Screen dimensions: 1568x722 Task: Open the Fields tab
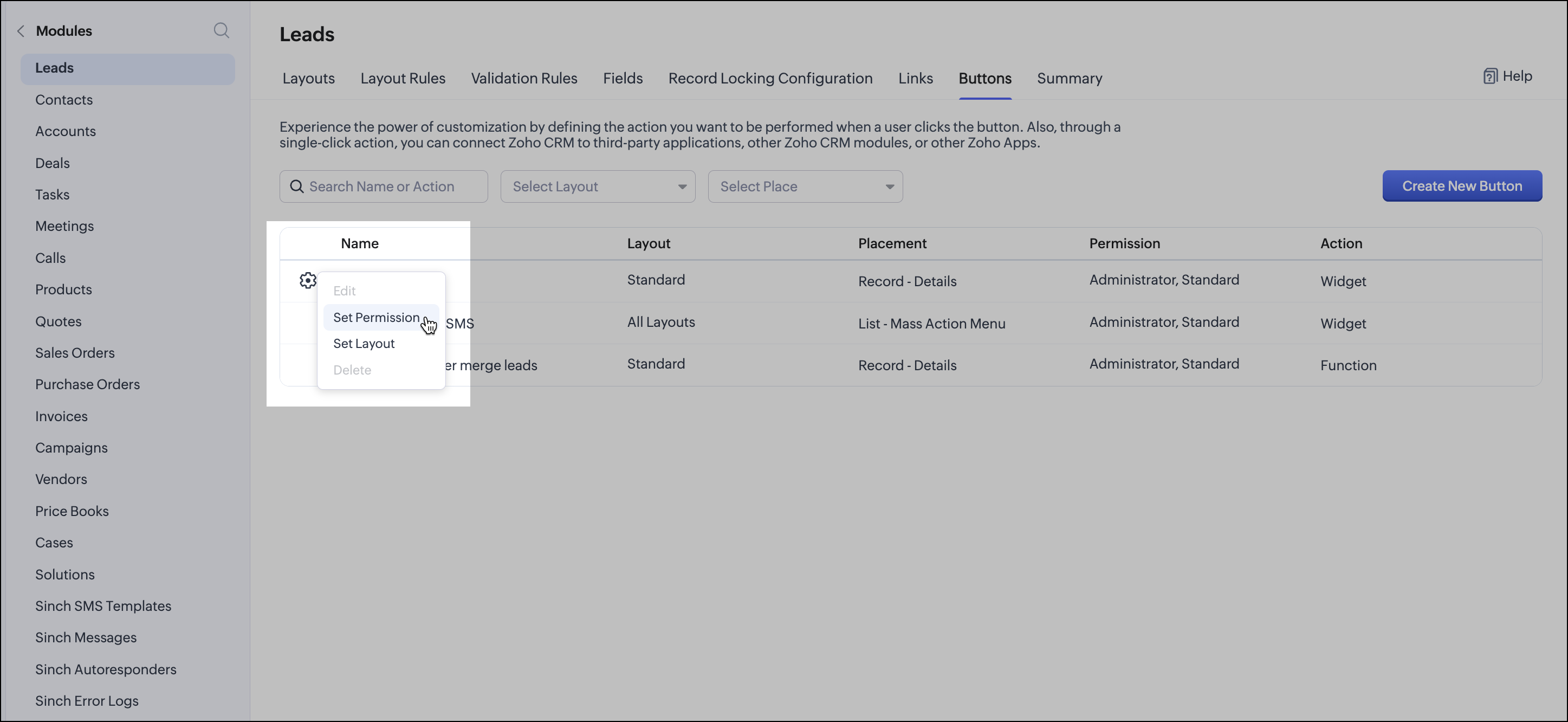(623, 78)
